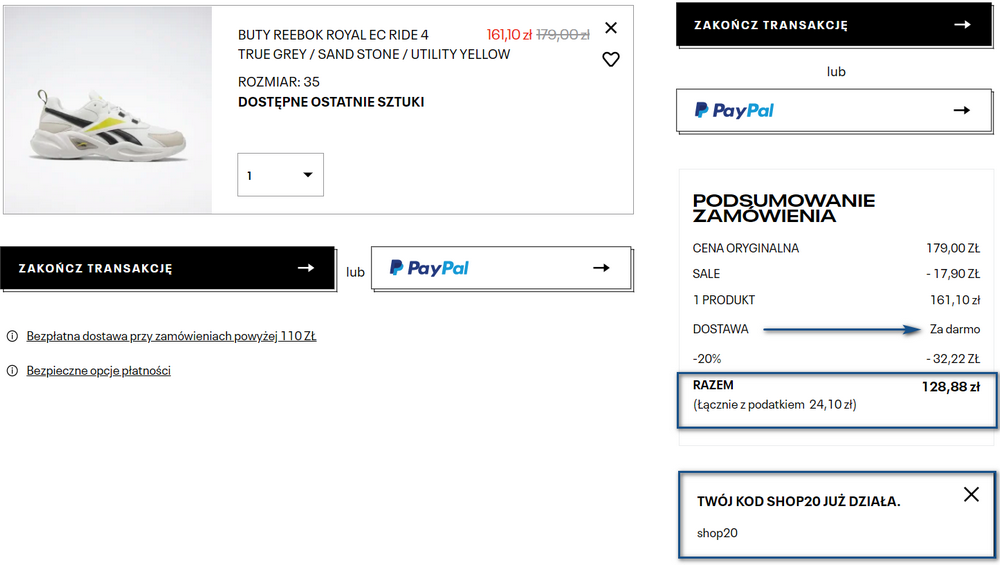Click the dropdown arrow in quantity selector
Image resolution: width=1000 pixels, height=565 pixels.
pyautogui.click(x=308, y=175)
